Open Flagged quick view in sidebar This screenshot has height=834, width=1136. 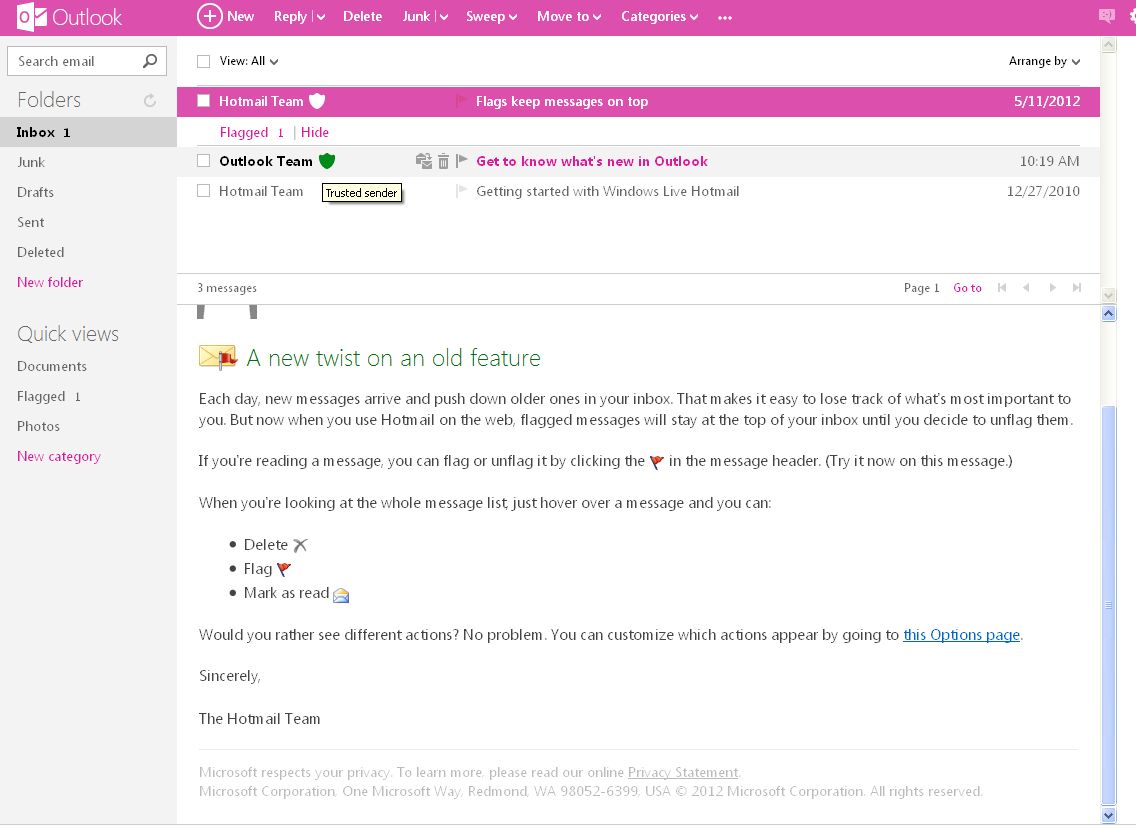[49, 396]
